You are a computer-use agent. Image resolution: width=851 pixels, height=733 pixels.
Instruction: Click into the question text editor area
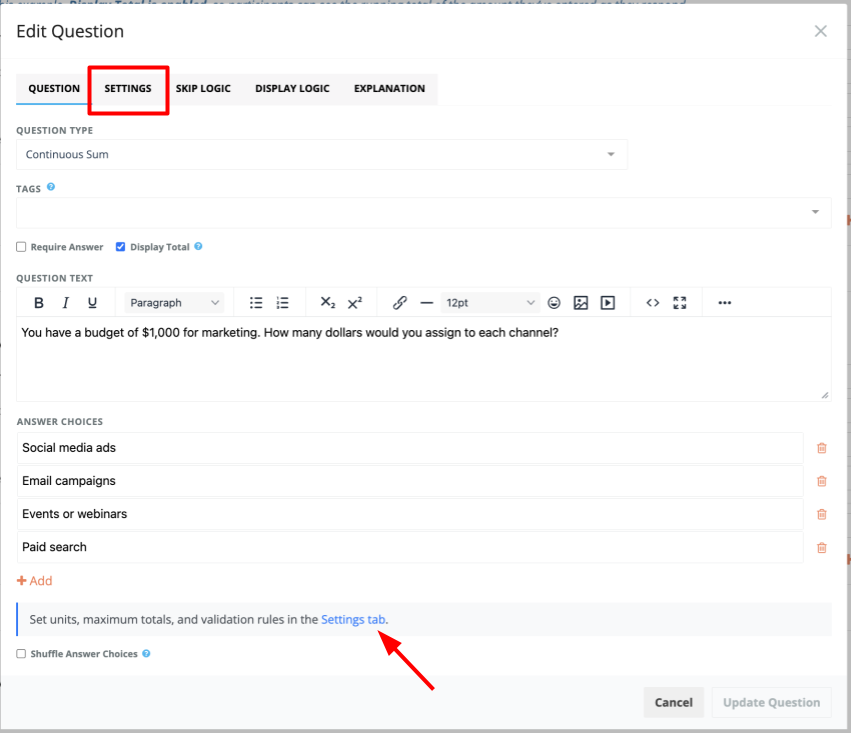424,359
